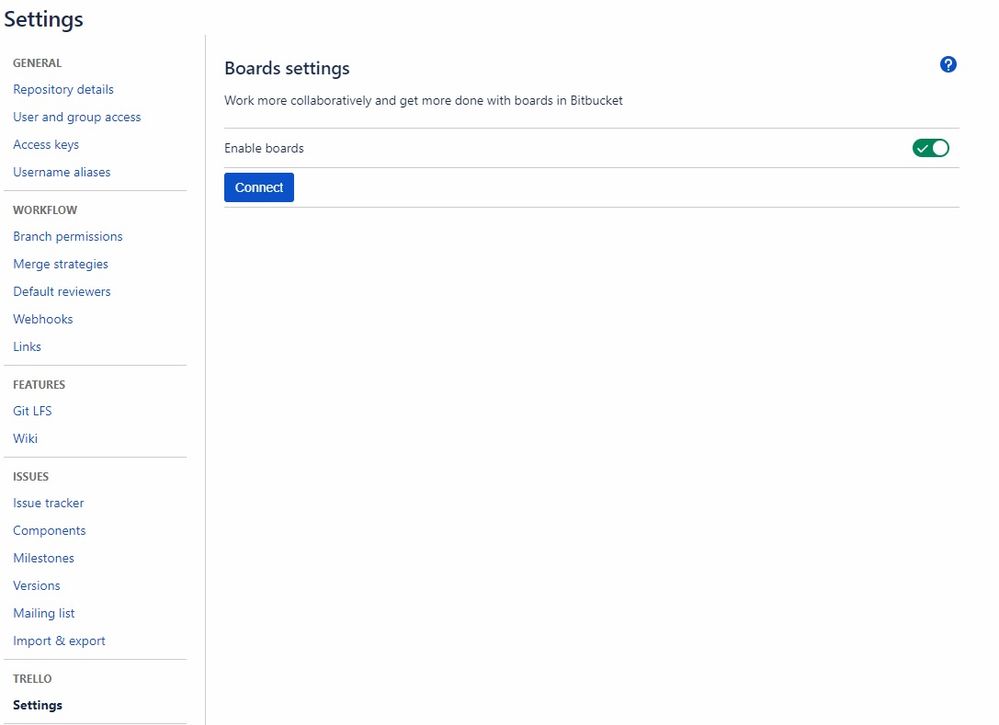999x725 pixels.
Task: Open the Access keys page
Action: (46, 145)
